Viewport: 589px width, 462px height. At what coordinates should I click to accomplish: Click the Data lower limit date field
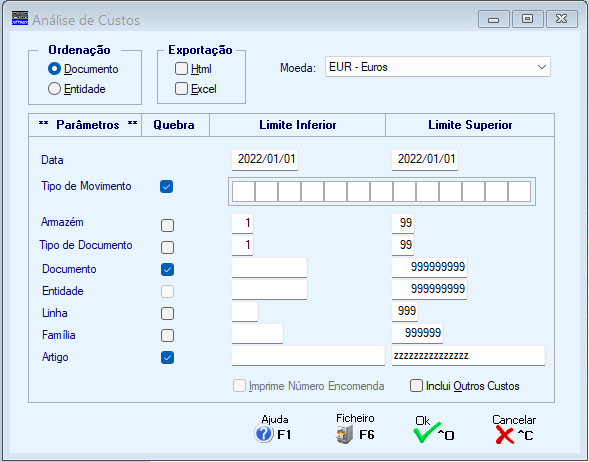click(265, 160)
